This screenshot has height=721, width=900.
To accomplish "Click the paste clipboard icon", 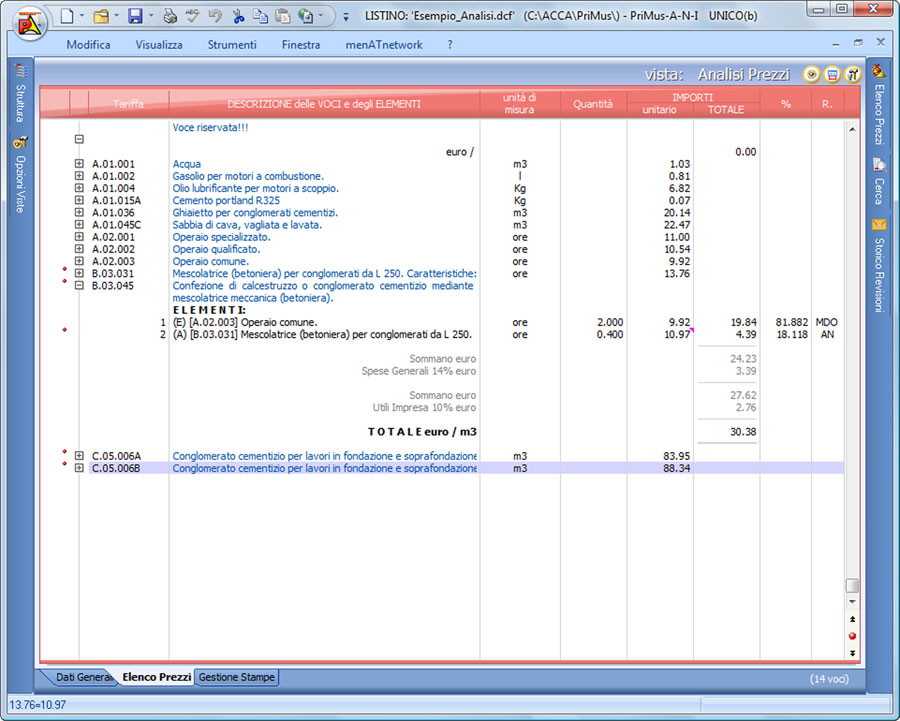I will (282, 16).
